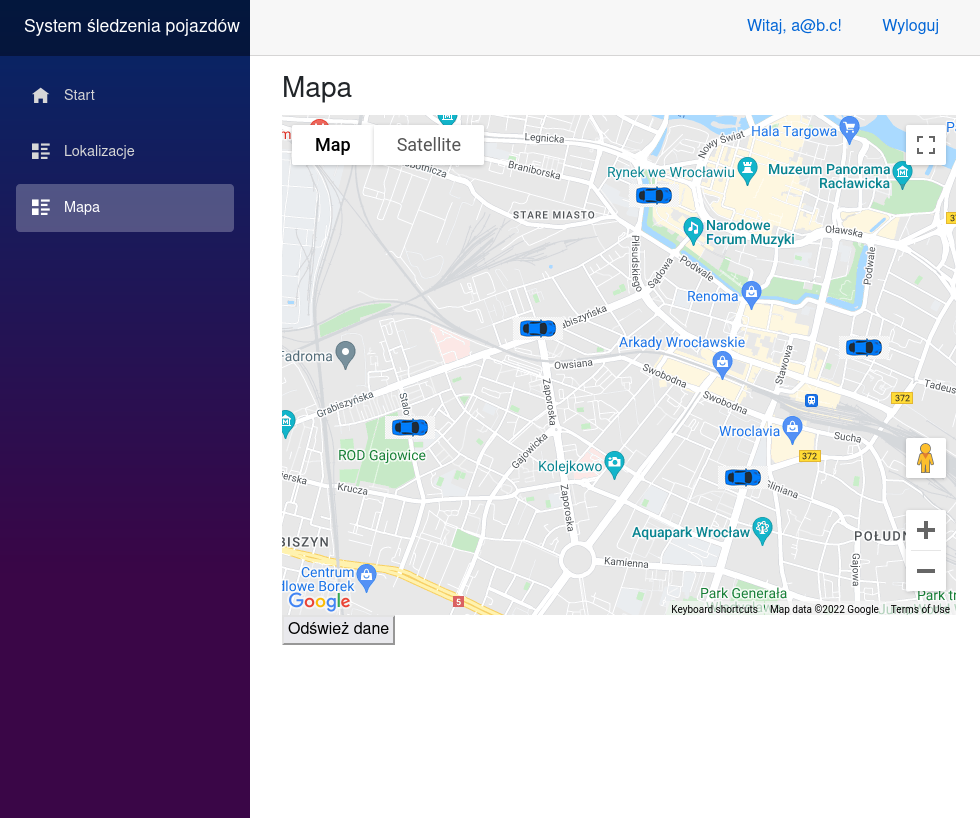Click the Street View pegman icon
The image size is (980, 818).
[925, 458]
